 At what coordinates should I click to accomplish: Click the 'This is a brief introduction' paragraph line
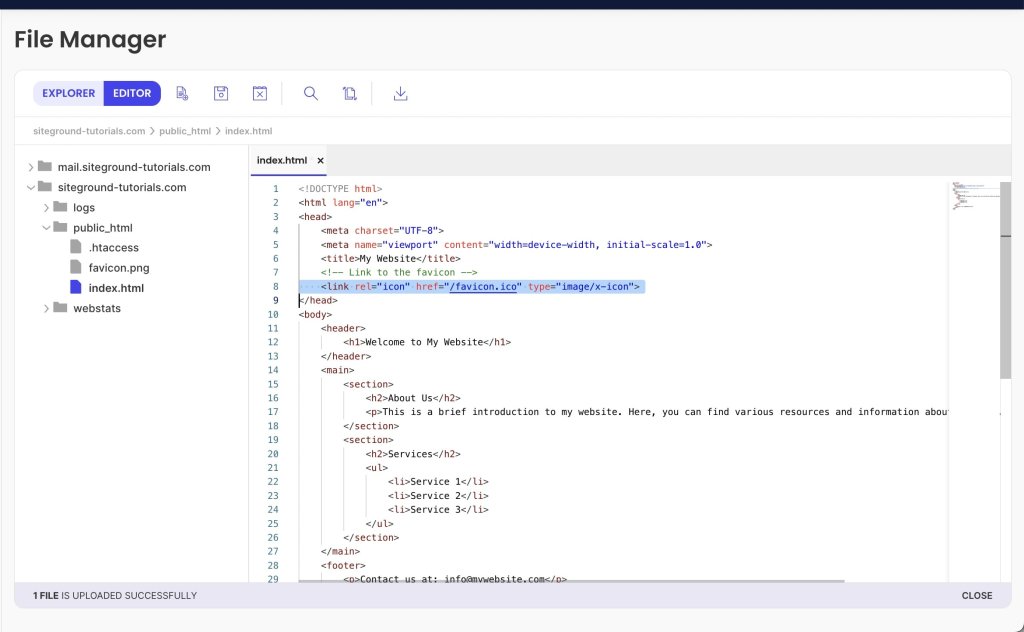(656, 412)
